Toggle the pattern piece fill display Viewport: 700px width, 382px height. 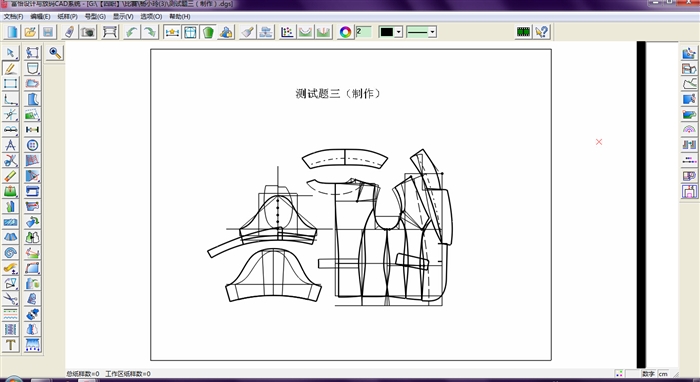208,32
